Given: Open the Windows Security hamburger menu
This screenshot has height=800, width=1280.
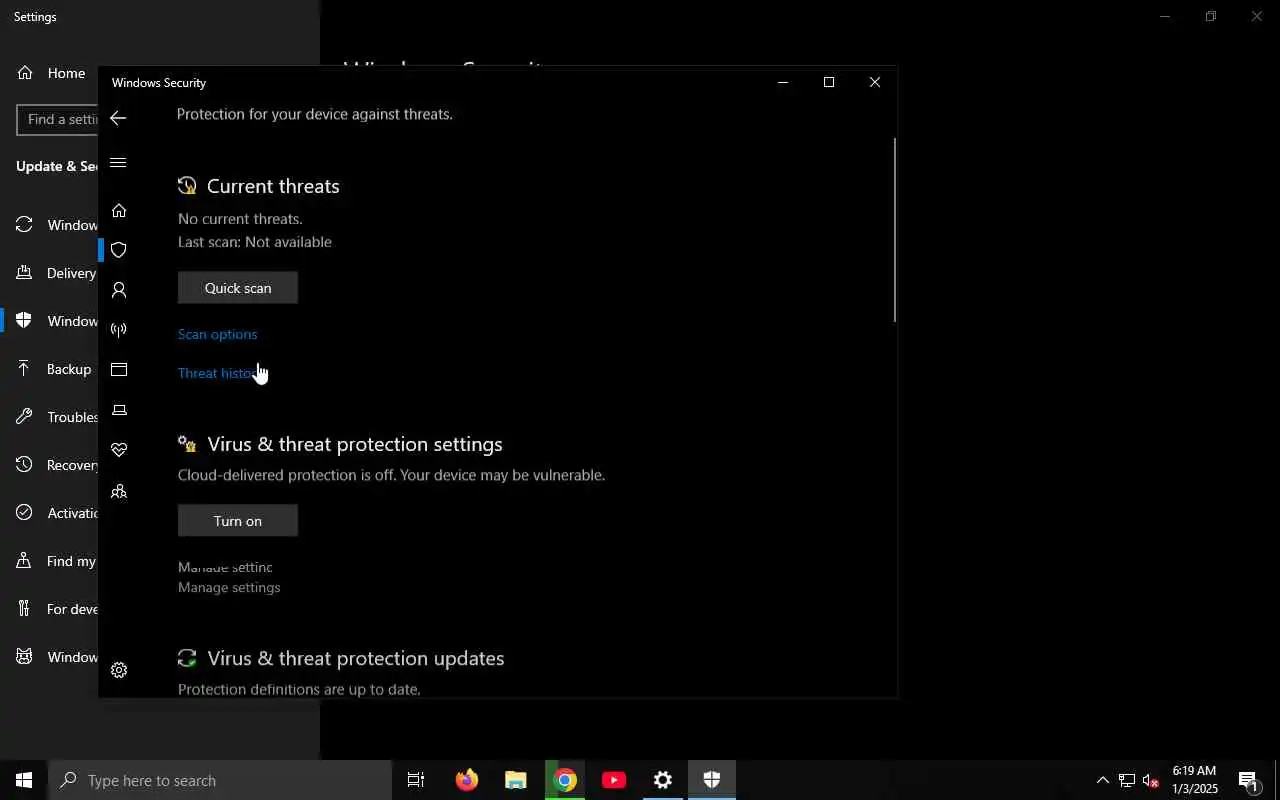Looking at the screenshot, I should (x=118, y=162).
